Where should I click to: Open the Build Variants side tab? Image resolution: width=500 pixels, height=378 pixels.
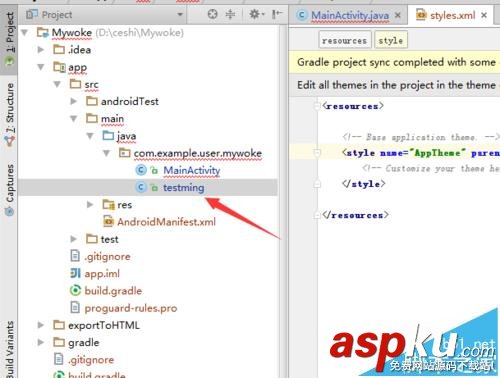[x=9, y=349]
